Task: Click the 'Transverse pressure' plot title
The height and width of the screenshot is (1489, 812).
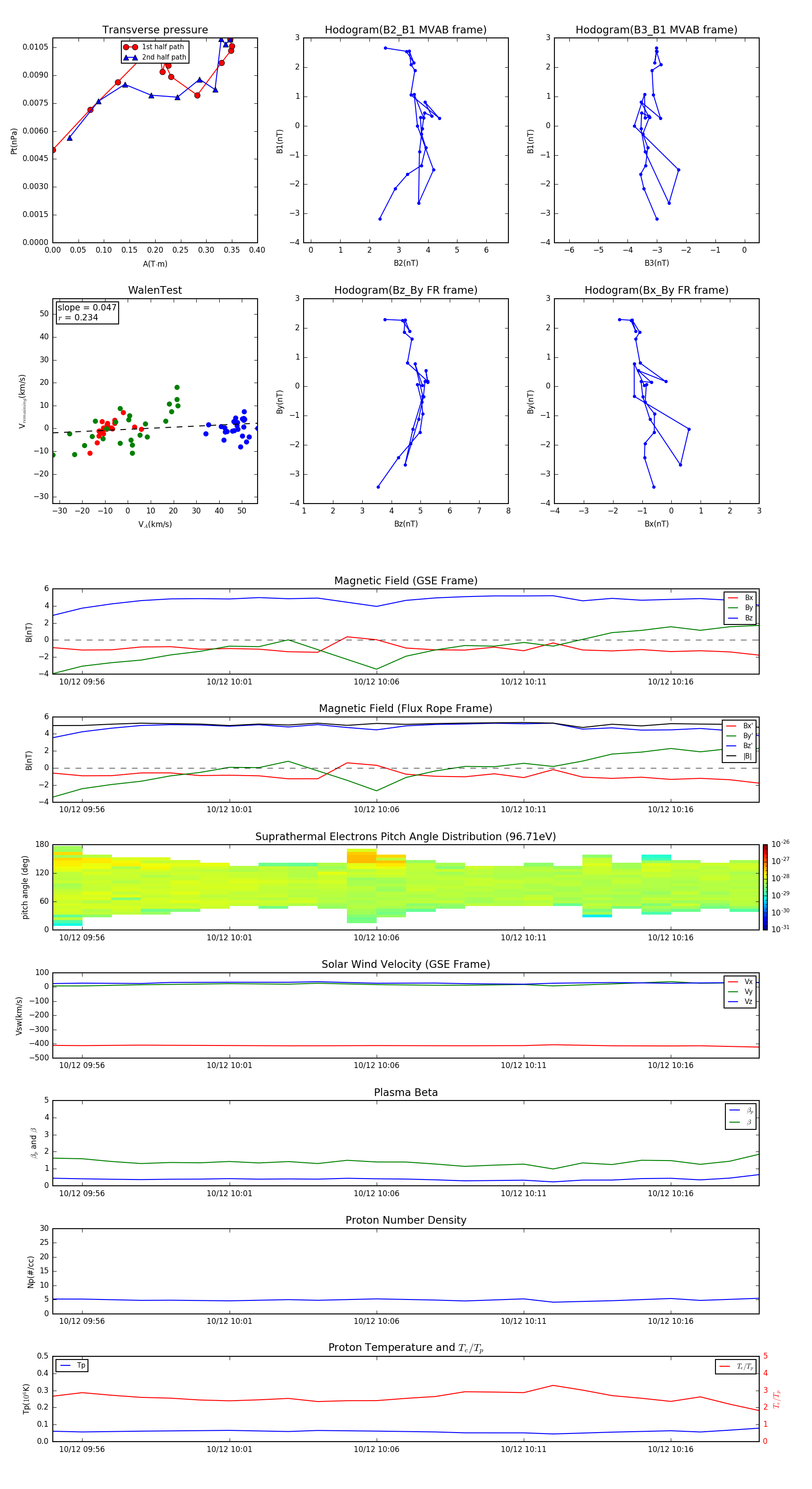Action: tap(155, 30)
